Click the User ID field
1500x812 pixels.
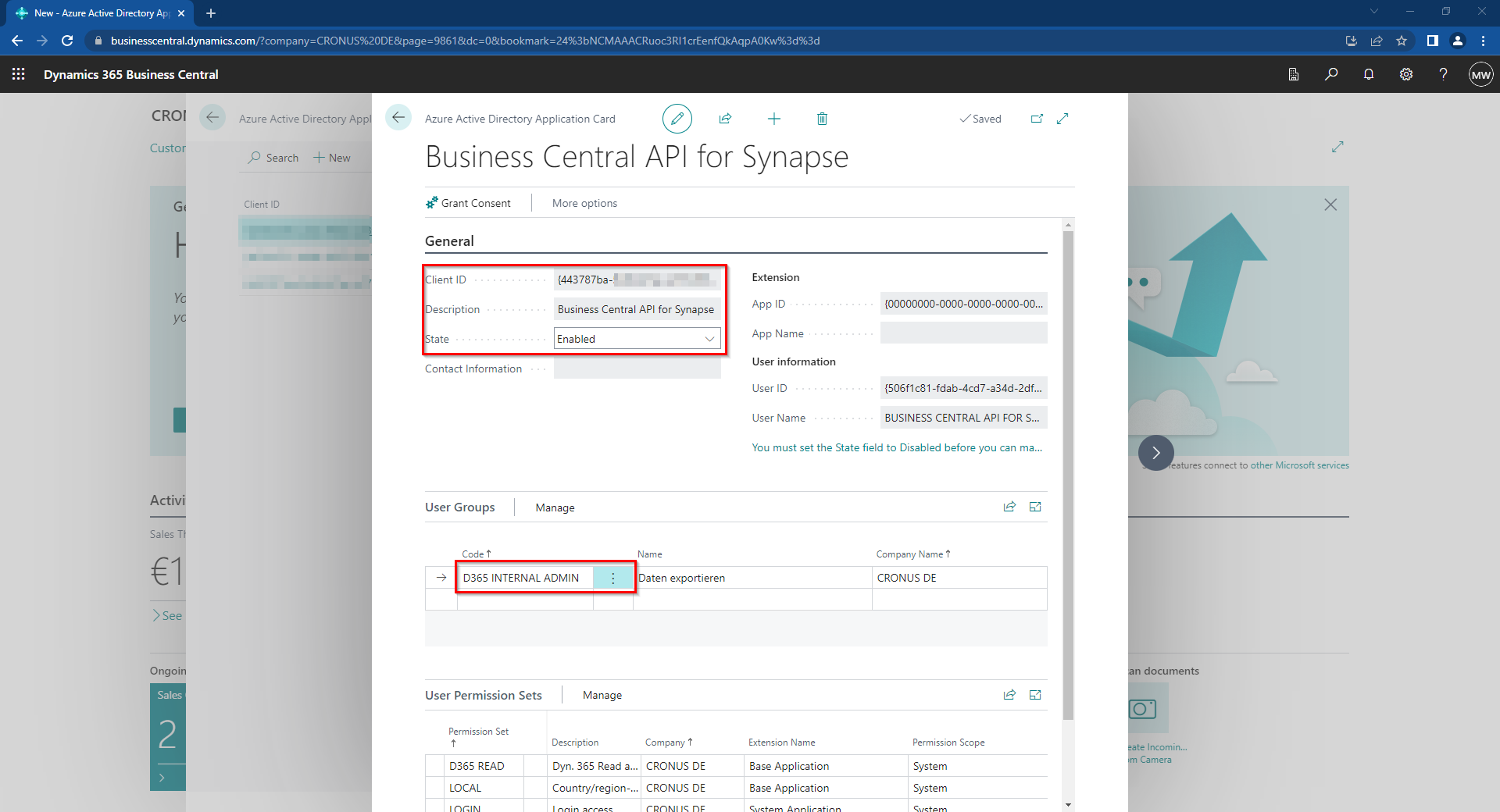963,388
